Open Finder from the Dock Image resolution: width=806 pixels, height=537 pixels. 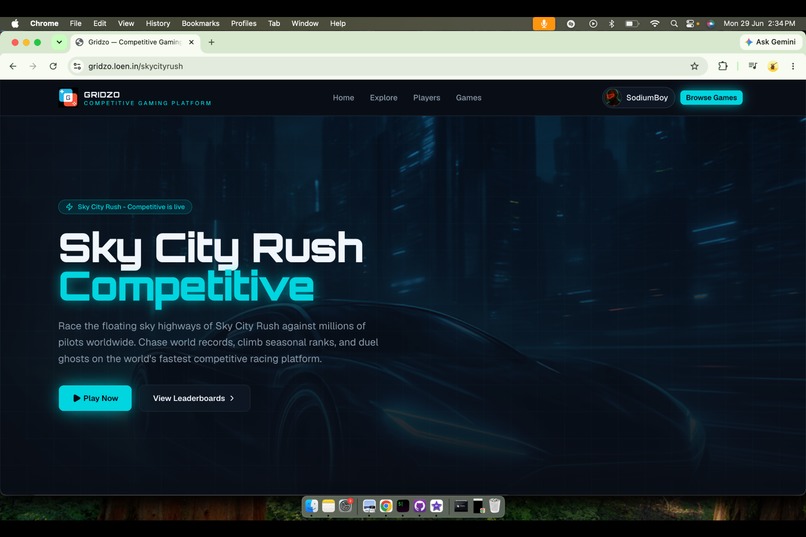click(x=312, y=506)
